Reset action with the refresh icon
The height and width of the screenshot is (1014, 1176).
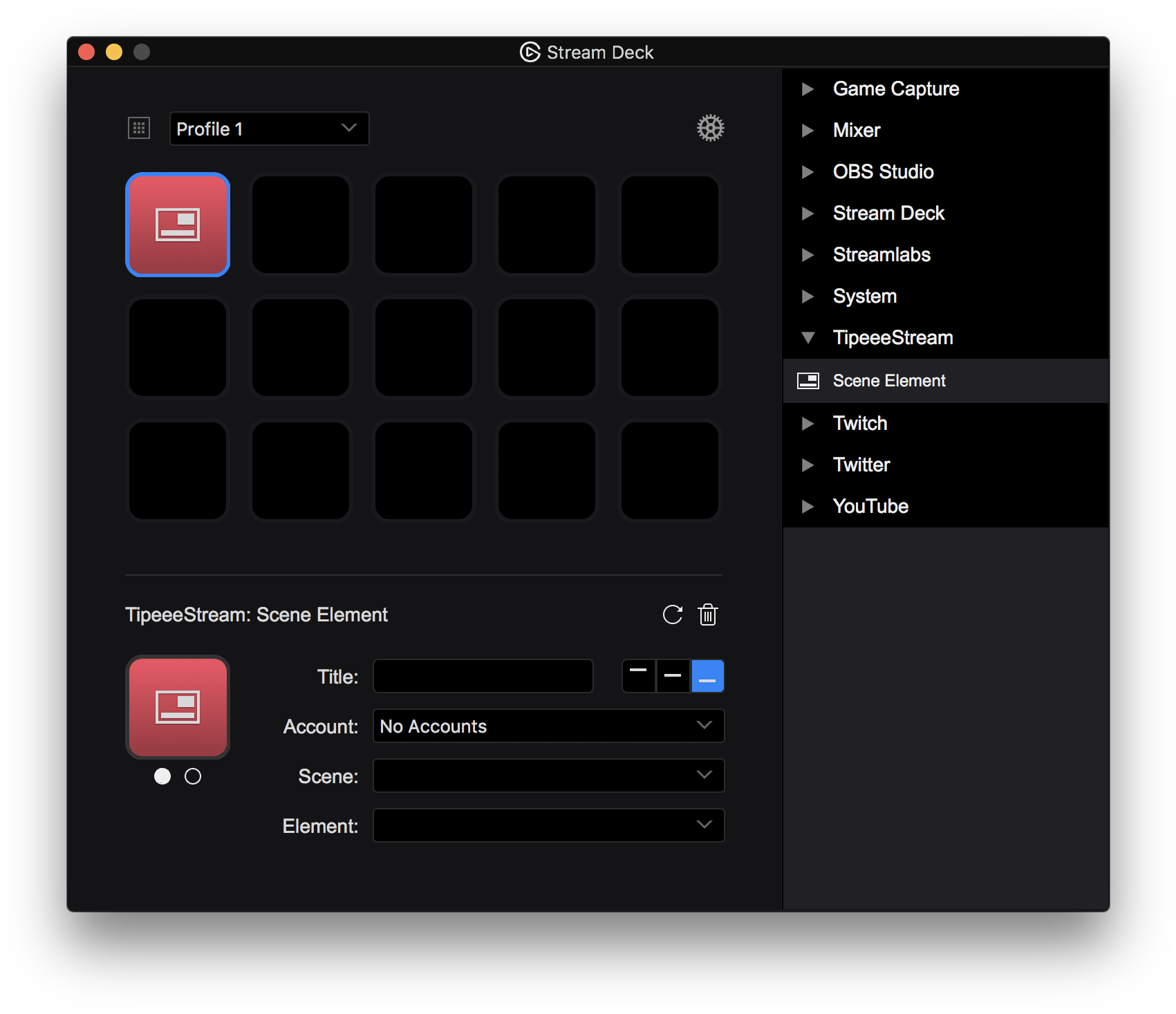click(672, 614)
